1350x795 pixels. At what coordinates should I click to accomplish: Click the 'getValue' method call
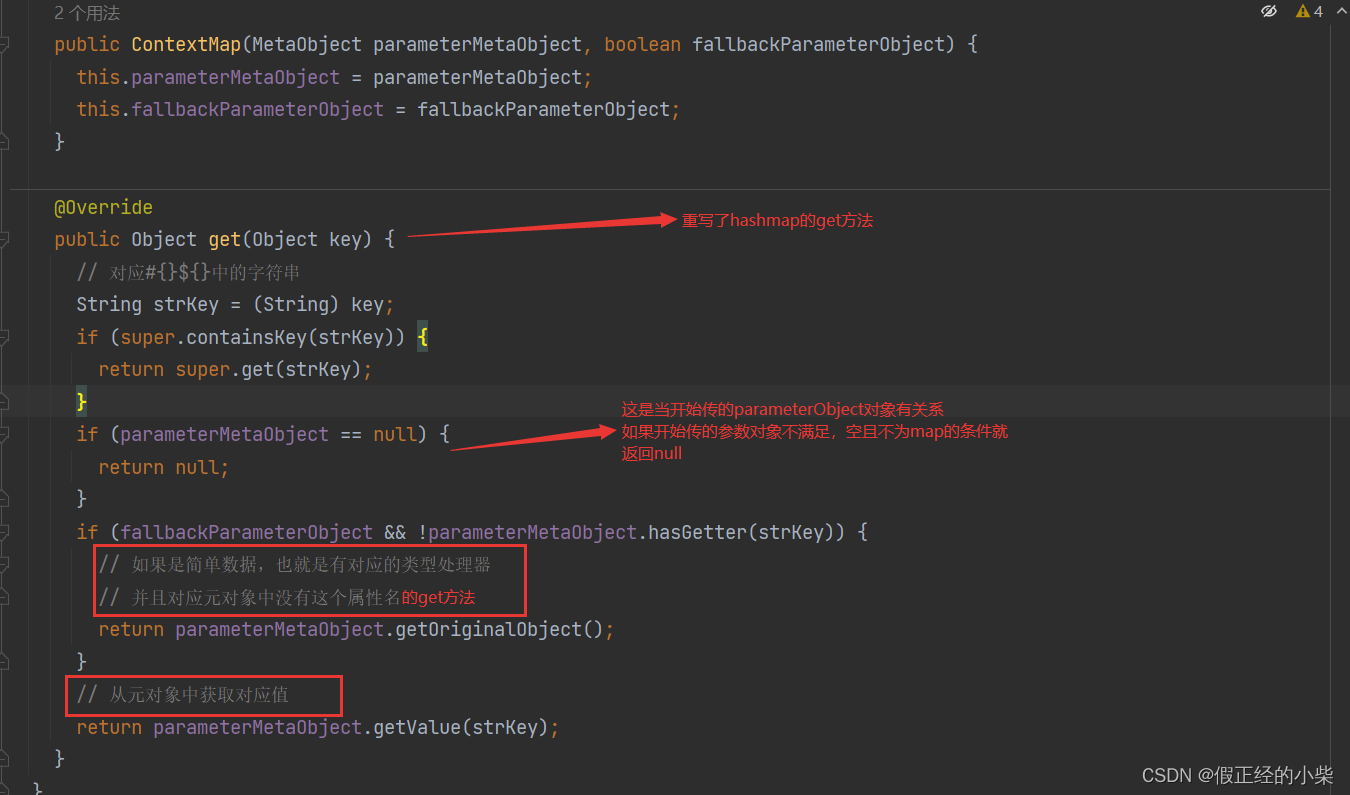[418, 728]
